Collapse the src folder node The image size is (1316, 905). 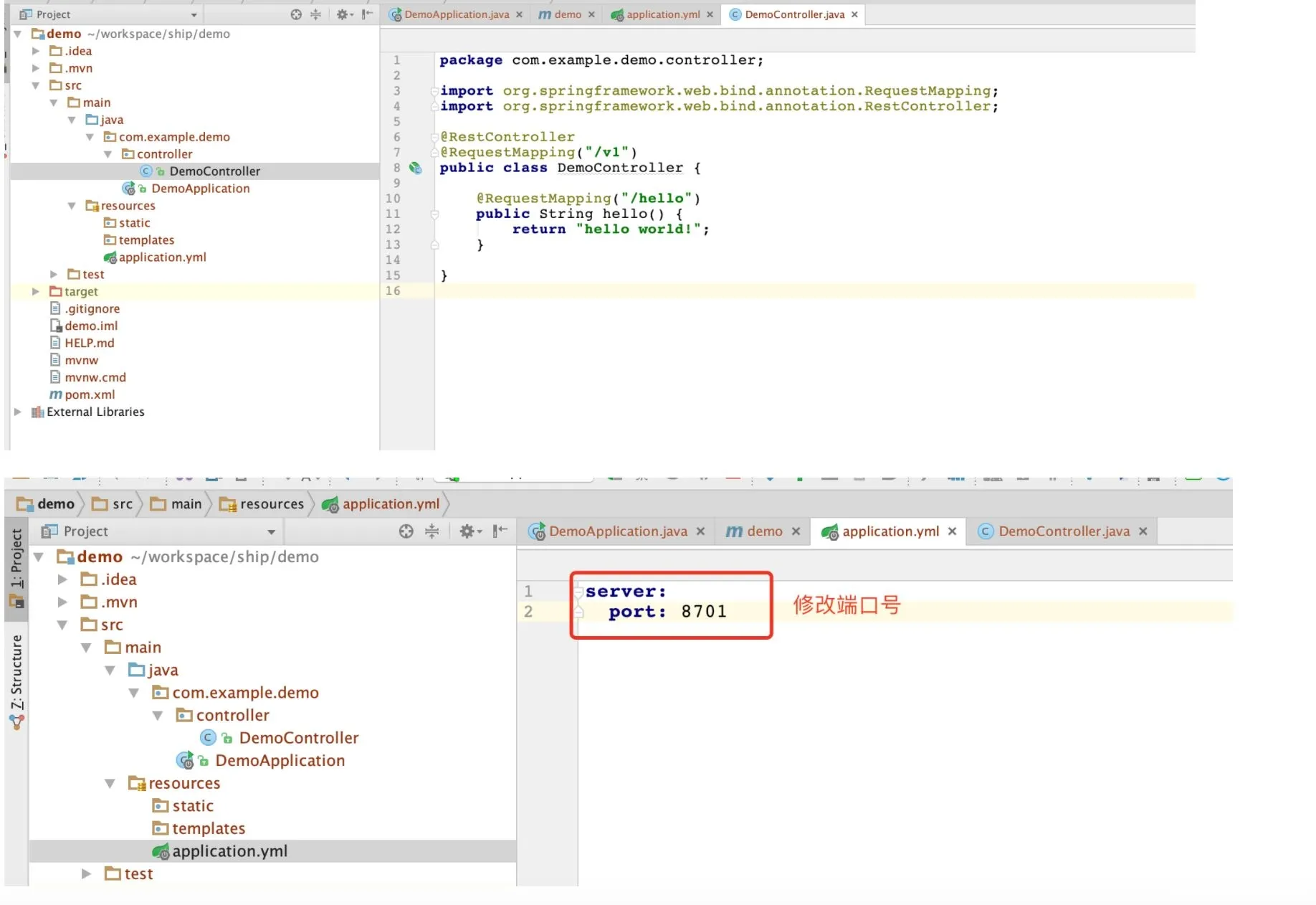coord(36,85)
